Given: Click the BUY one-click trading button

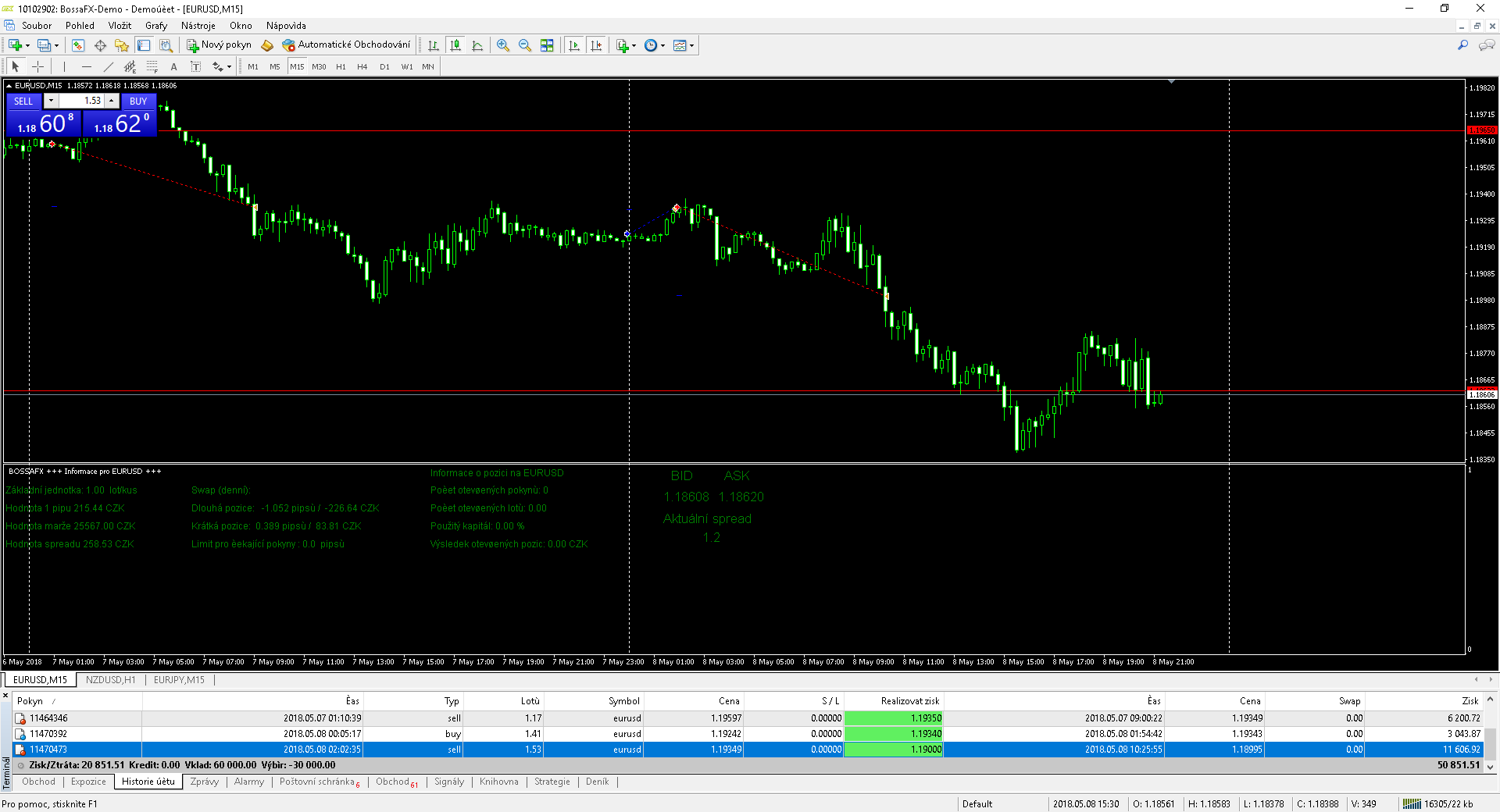Looking at the screenshot, I should pos(138,101).
